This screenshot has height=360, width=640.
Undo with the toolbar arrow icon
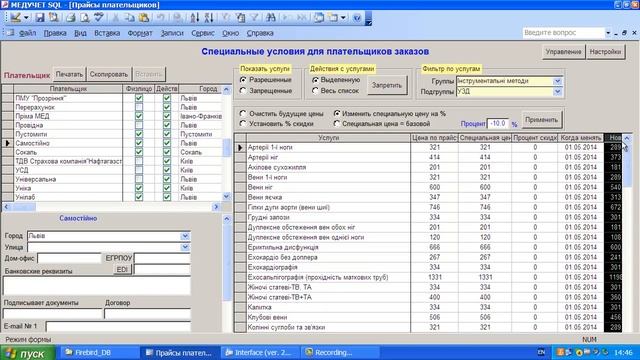point(161,18)
